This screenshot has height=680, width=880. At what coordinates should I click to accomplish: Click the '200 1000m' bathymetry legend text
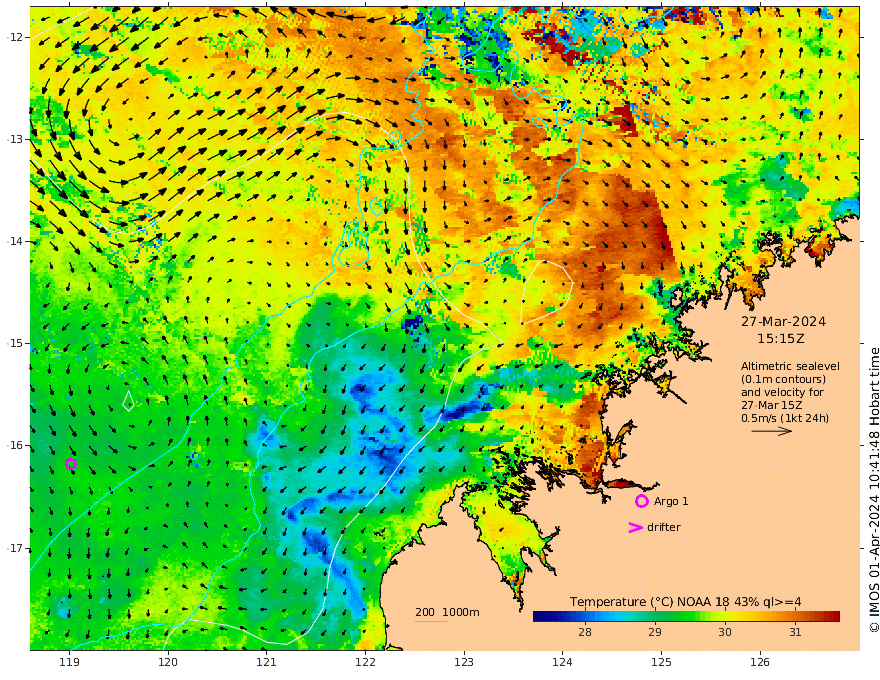tap(447, 612)
